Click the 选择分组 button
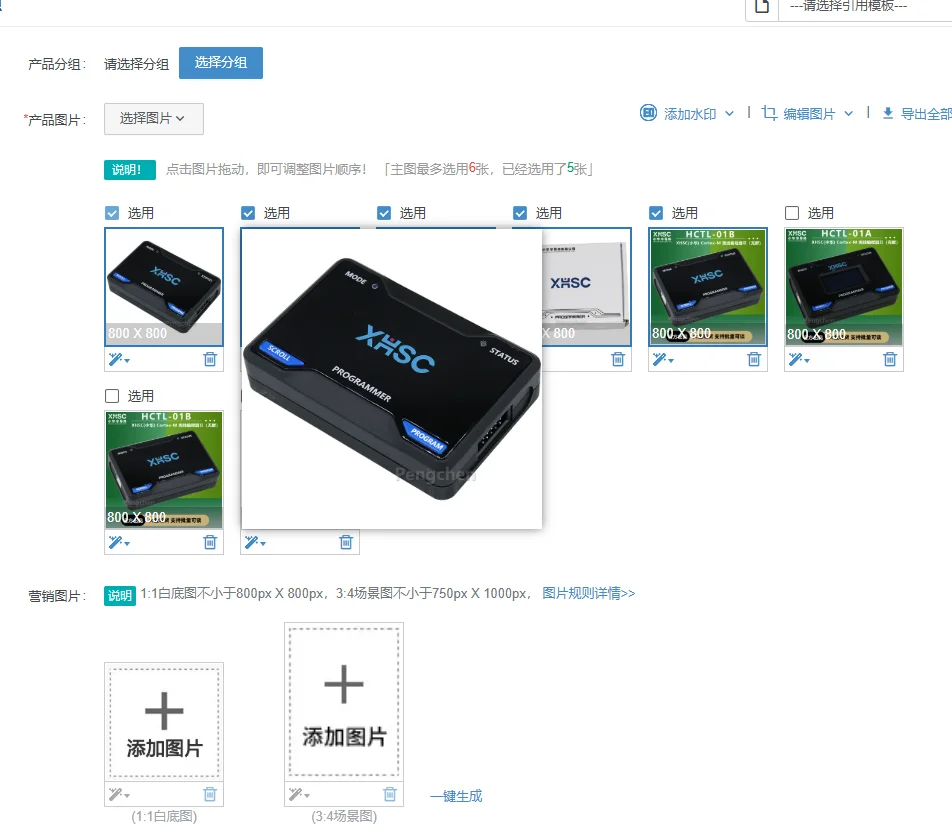Screen dimensions: 952x828 221,63
